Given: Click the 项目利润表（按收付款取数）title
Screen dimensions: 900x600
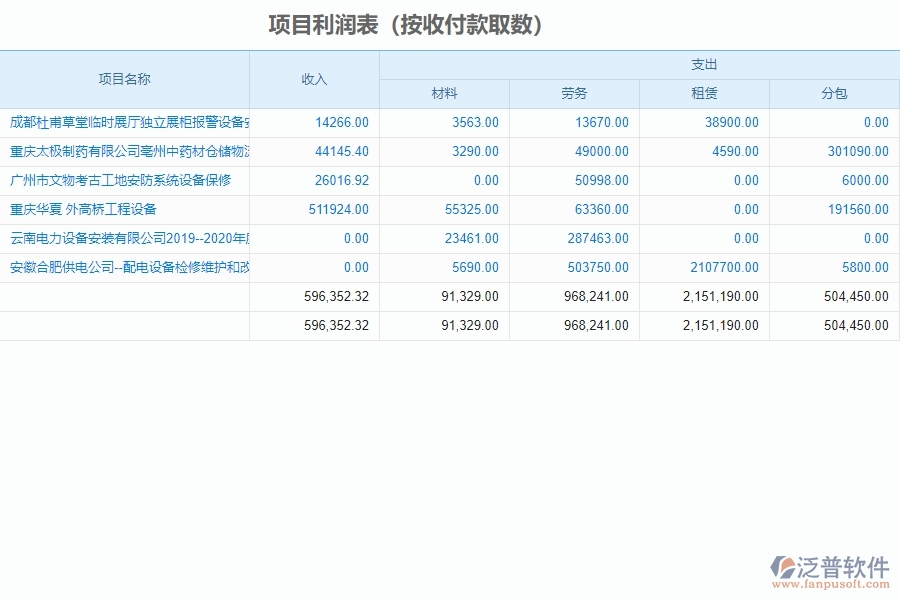Looking at the screenshot, I should click(x=404, y=22).
